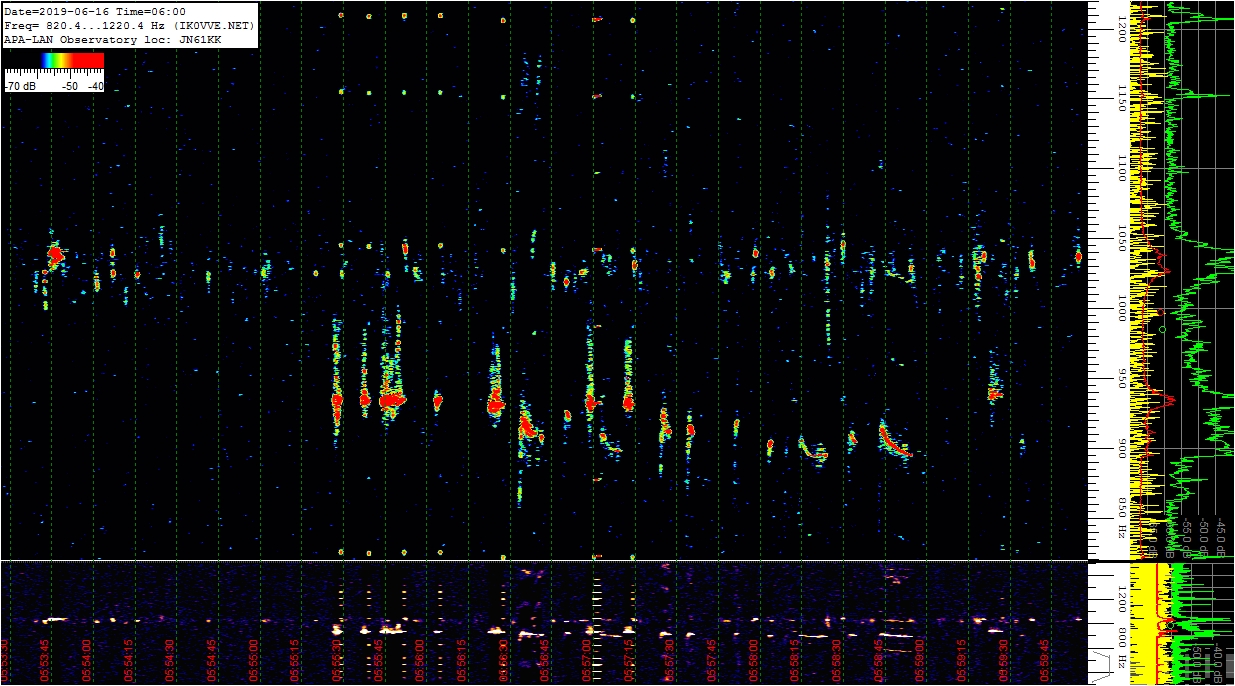Click the -40 label on the color scale
This screenshot has height=686, width=1235.
[x=95, y=86]
